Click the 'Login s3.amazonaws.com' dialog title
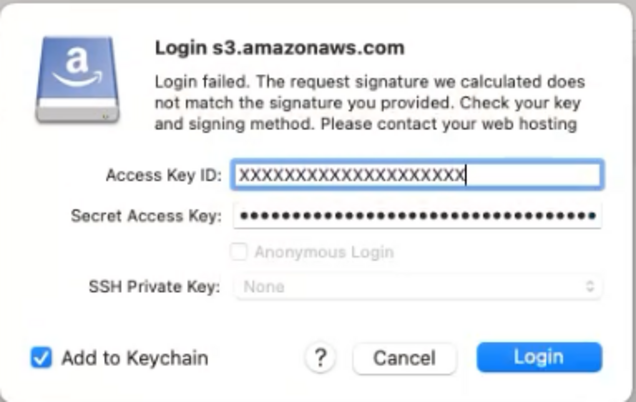636x402 pixels. point(279,47)
